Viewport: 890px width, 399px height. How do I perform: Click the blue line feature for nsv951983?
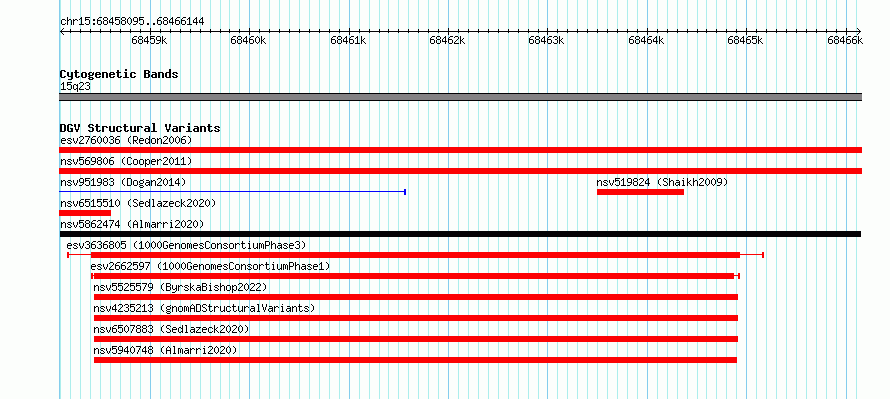(232, 192)
